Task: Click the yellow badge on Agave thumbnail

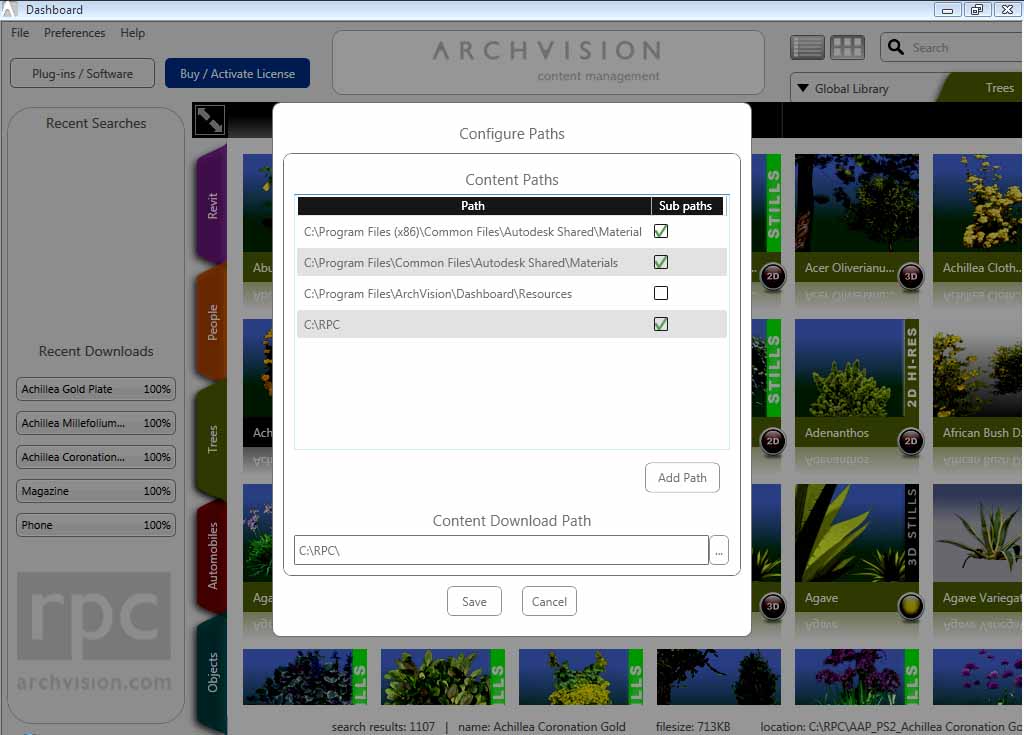Action: point(910,605)
